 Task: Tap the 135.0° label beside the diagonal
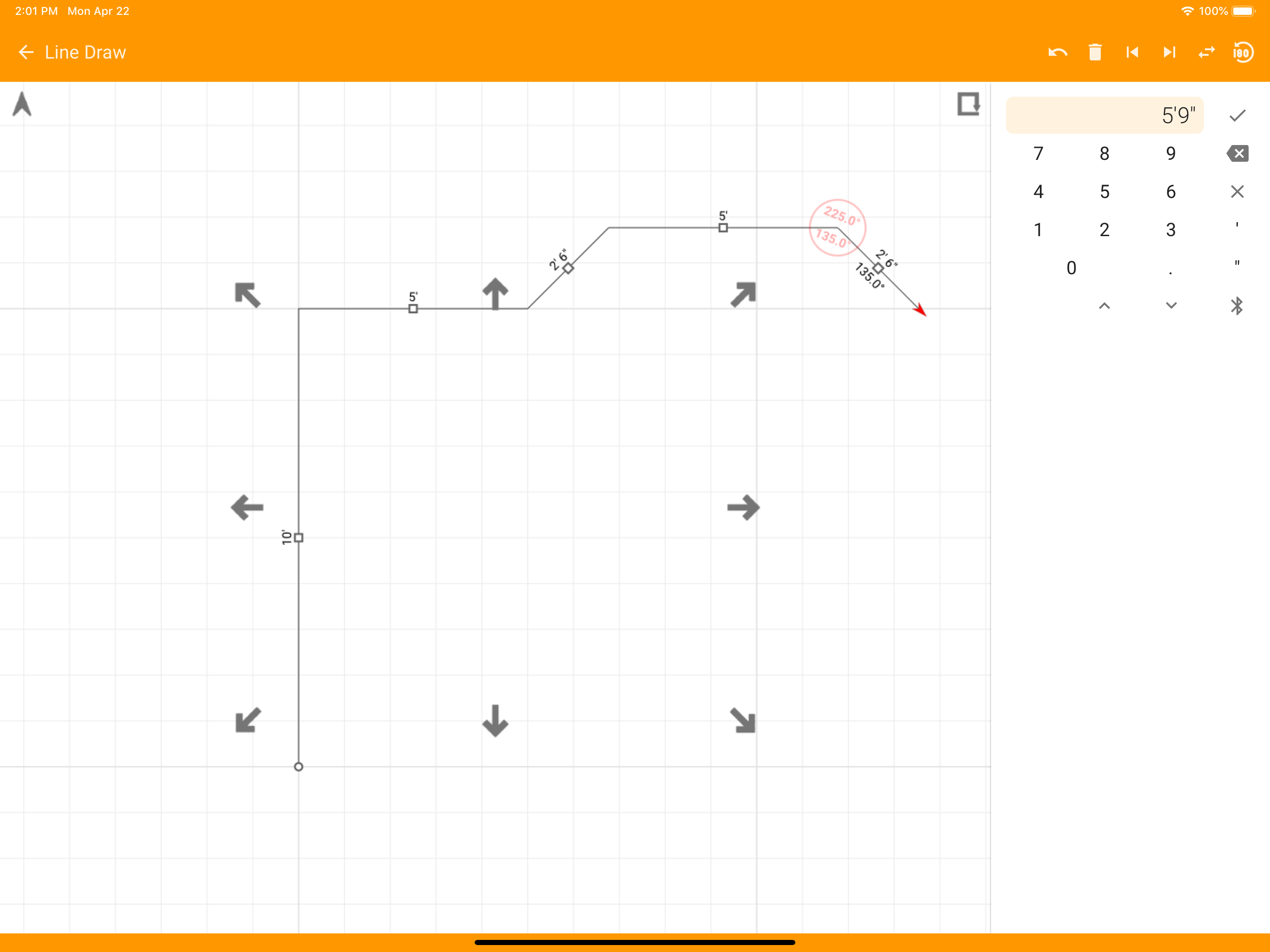tap(869, 276)
